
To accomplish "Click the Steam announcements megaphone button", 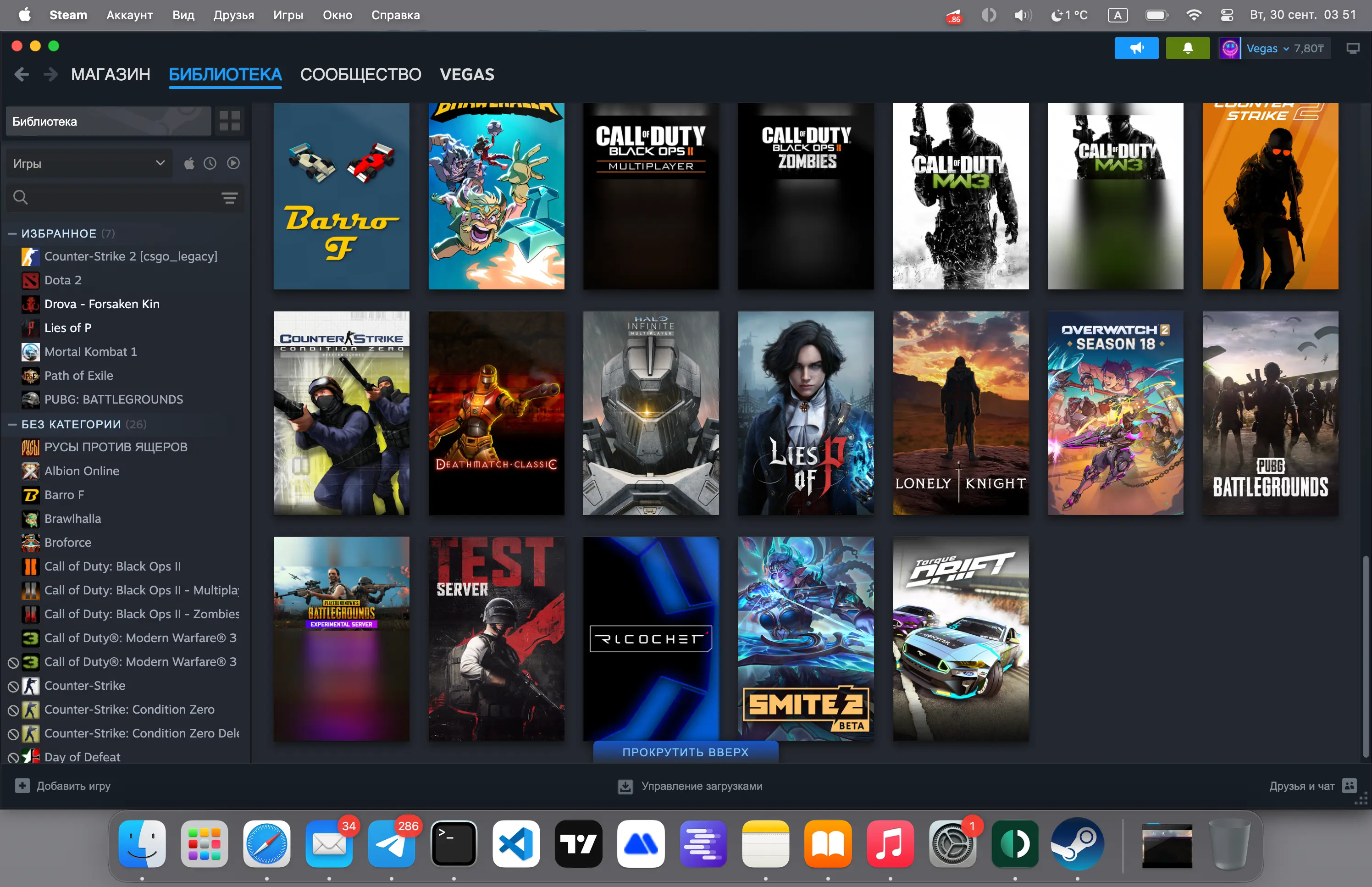I will [1136, 48].
